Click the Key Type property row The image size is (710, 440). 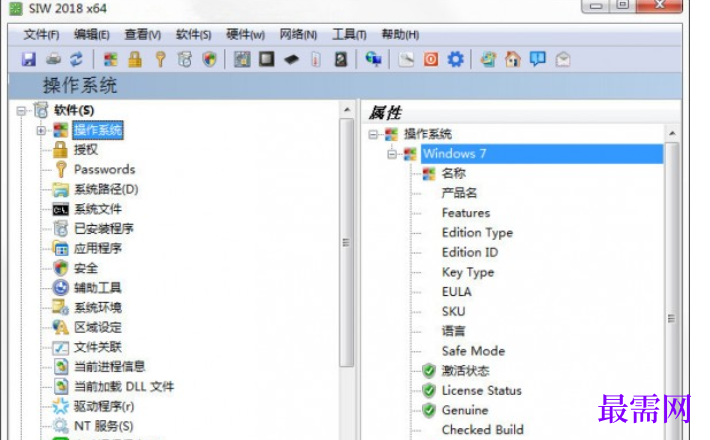(x=468, y=272)
